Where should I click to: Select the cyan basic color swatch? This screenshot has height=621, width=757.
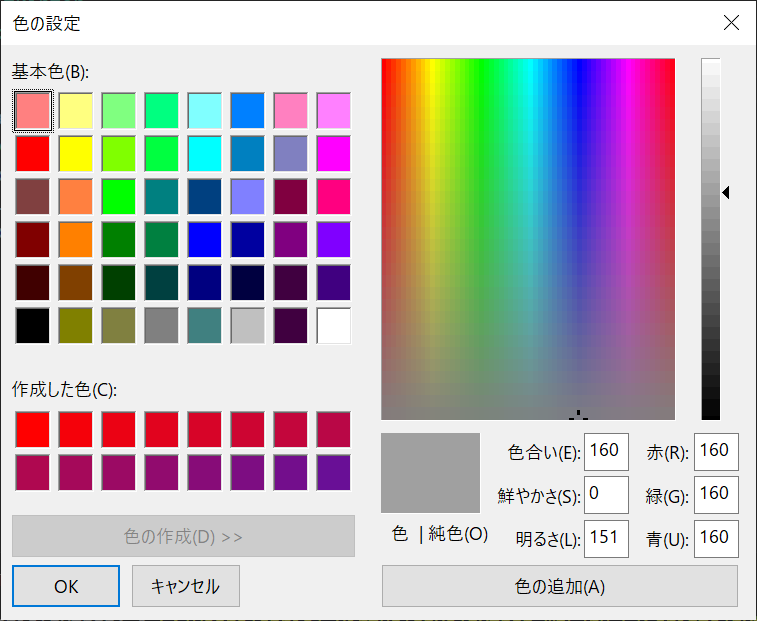point(205,154)
